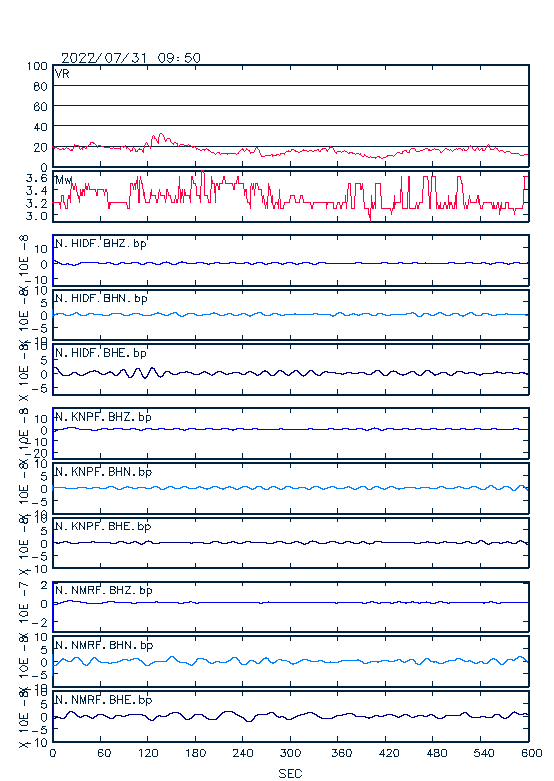
Task: Click the 300 tick on the SEC axis
Action: coord(290,753)
